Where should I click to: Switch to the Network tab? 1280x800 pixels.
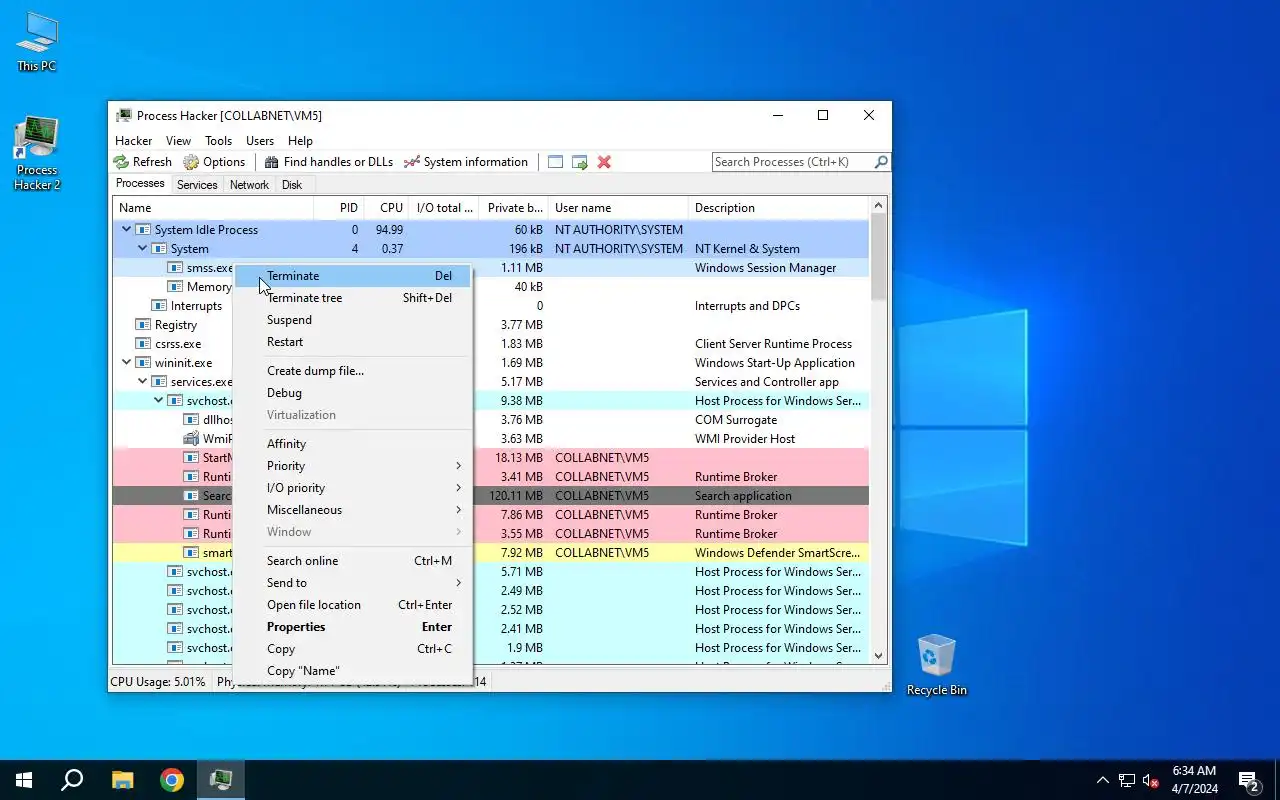click(x=249, y=185)
